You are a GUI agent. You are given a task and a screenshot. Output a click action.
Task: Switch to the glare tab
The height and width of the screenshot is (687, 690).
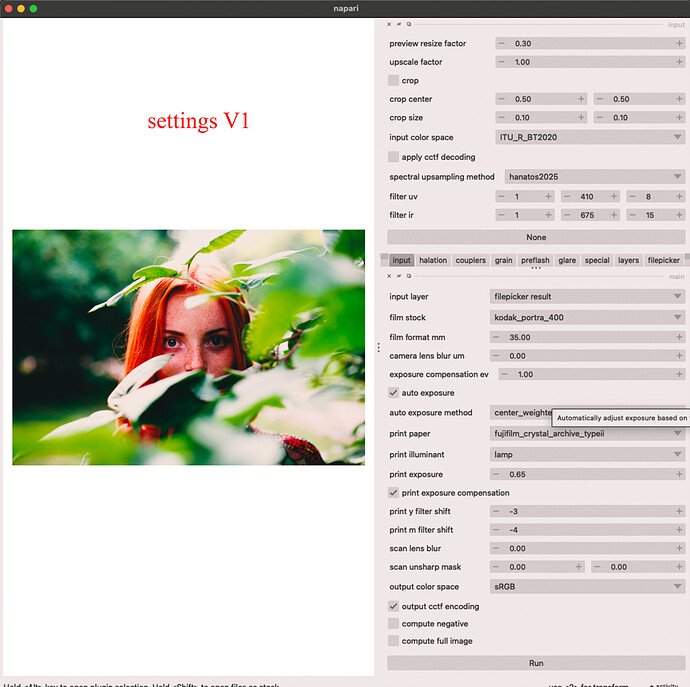click(x=567, y=260)
